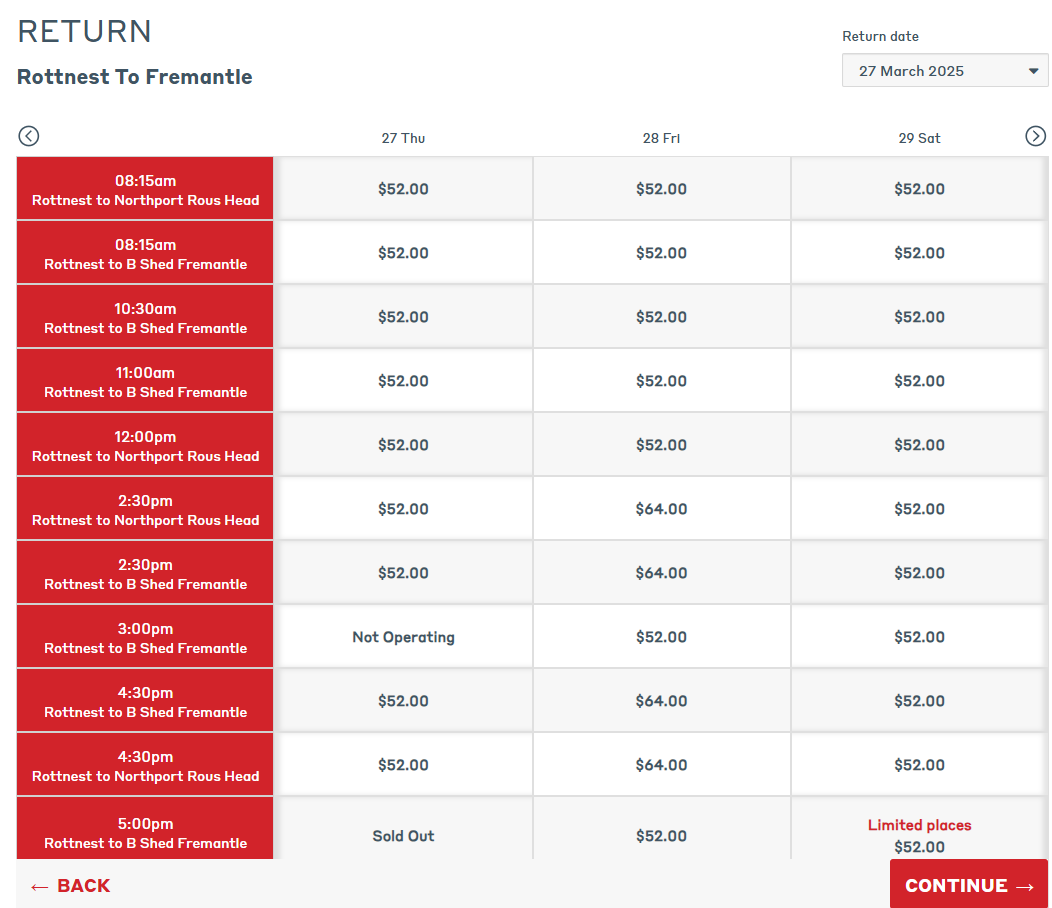
Task: Pick $64.00 4:30pm Northport Rous Head Friday
Action: (662, 765)
